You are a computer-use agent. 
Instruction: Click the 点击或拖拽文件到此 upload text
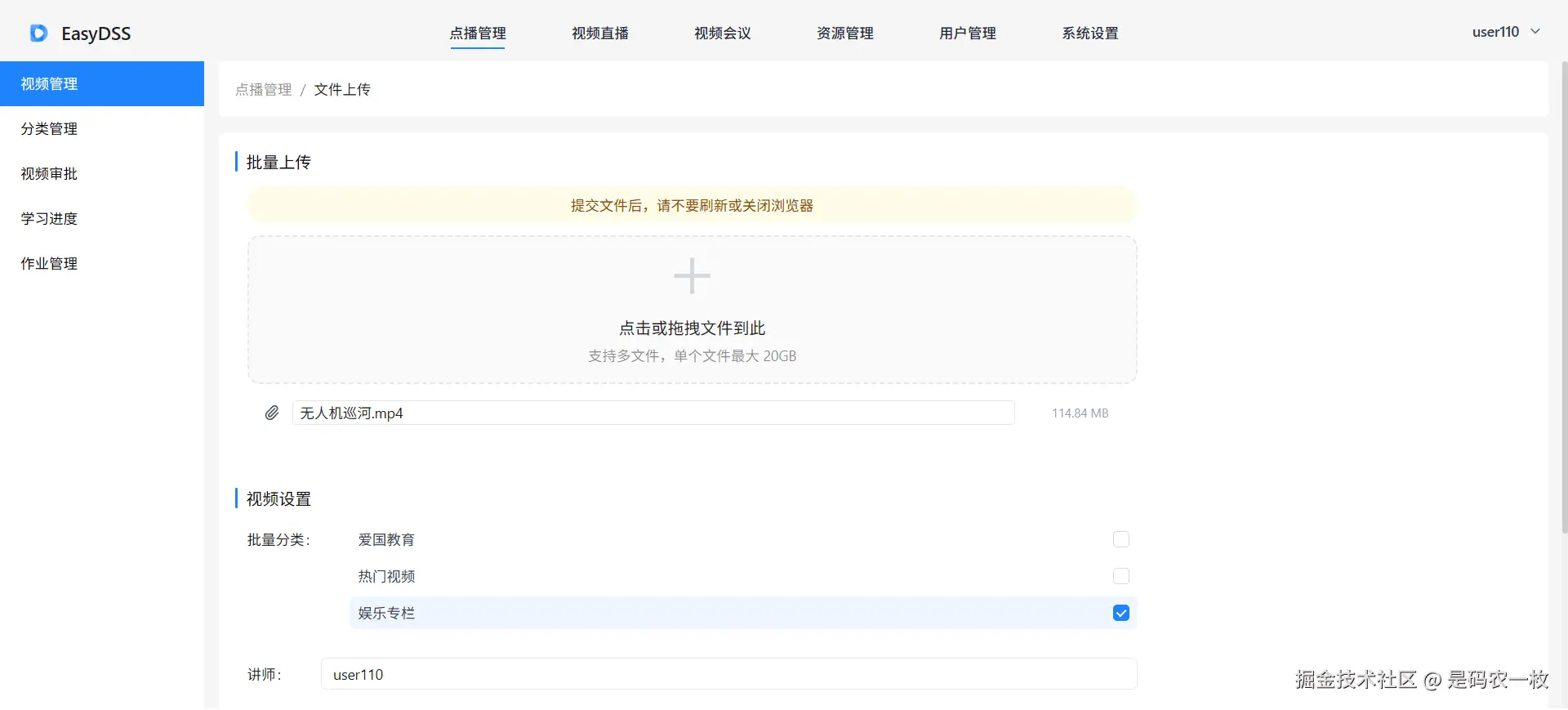[x=692, y=328]
